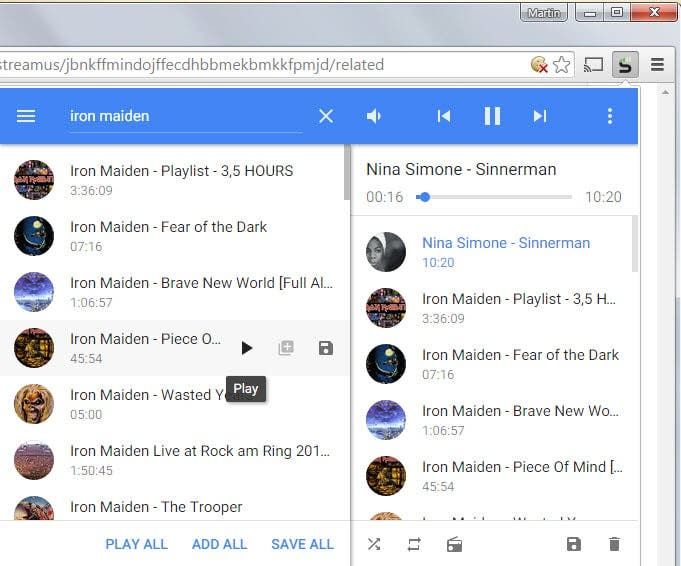Viewport: 681px width, 566px height.
Task: Select Iron Maiden - Brave New World search result
Action: 174,292
